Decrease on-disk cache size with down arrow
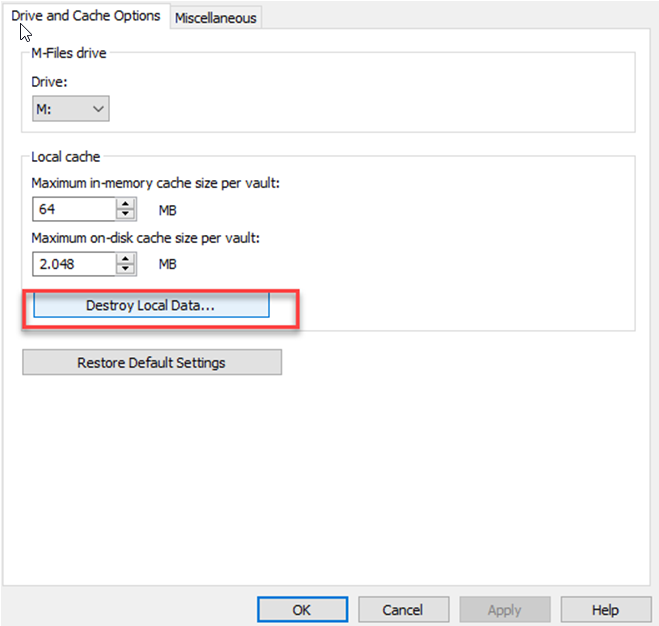This screenshot has width=659, height=626. (126, 269)
